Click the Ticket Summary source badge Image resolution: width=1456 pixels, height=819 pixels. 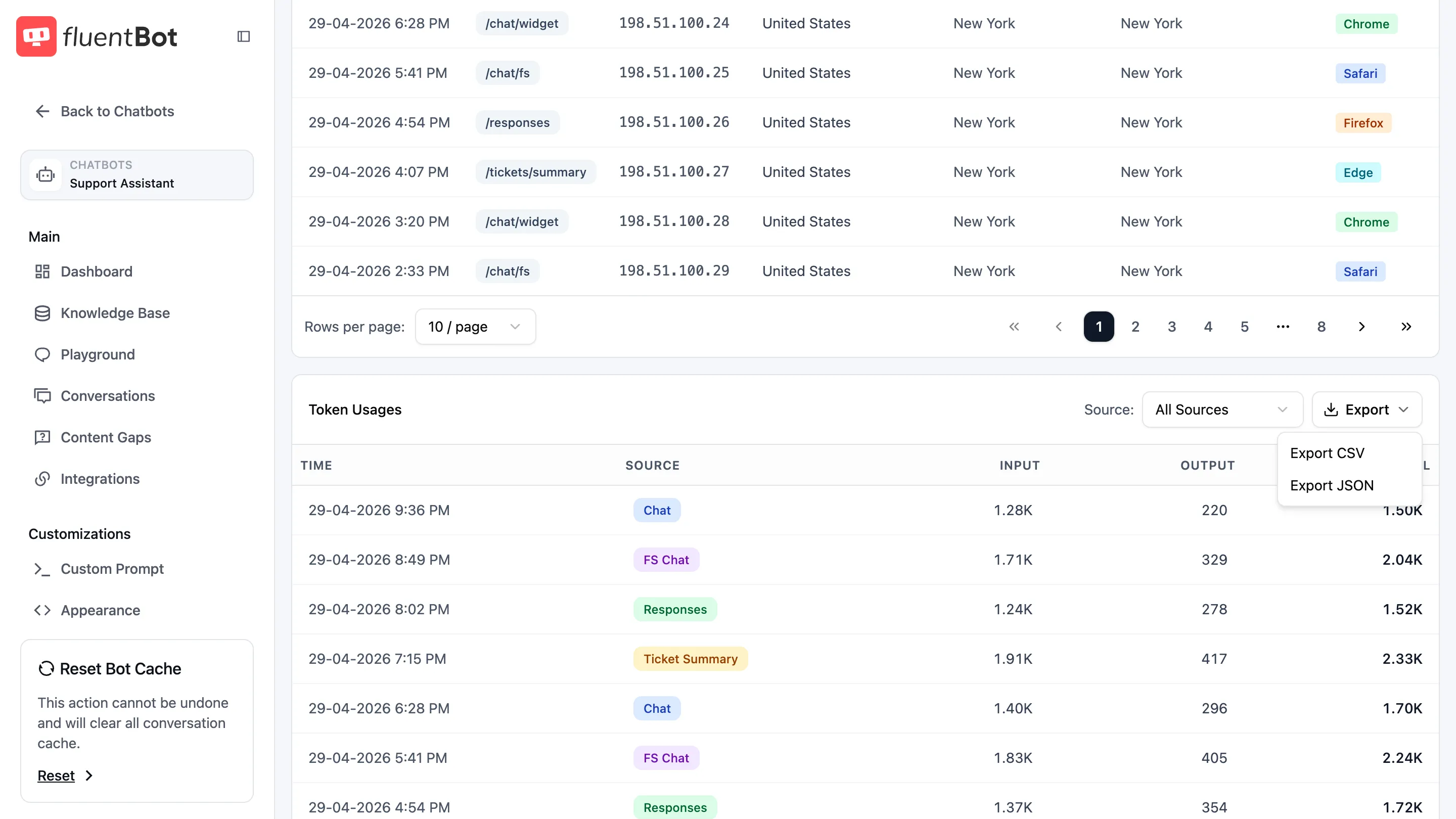click(690, 658)
